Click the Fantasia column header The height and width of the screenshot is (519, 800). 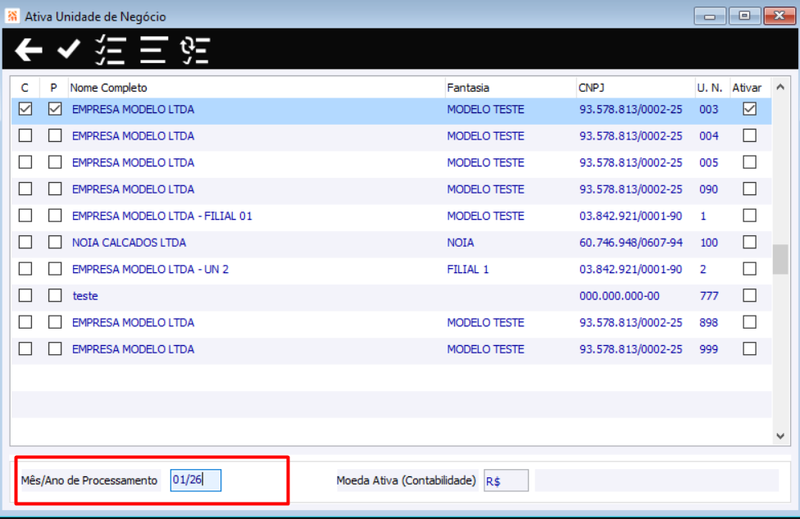510,88
